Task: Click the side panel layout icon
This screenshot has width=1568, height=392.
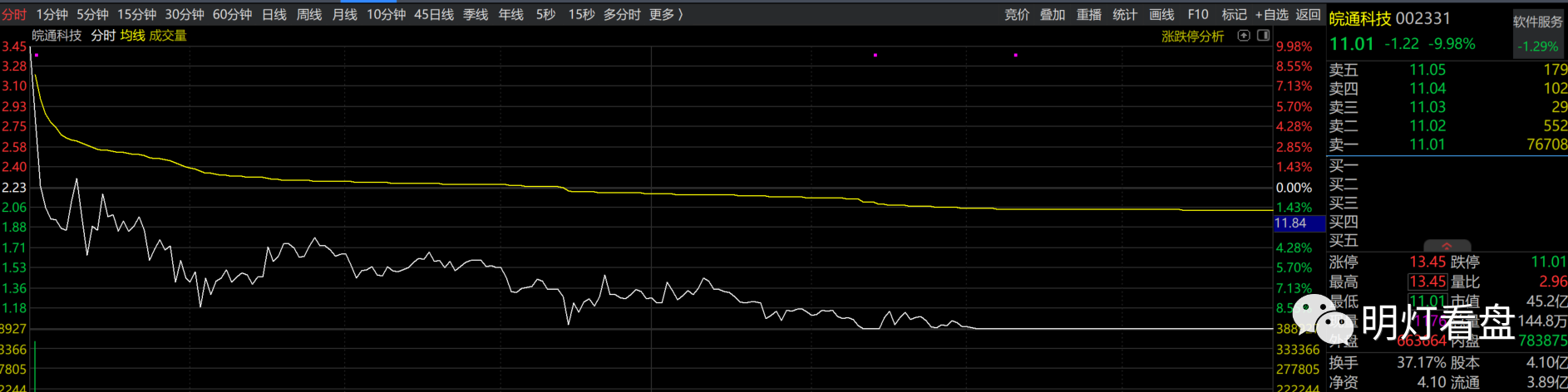Action: pos(1263,36)
